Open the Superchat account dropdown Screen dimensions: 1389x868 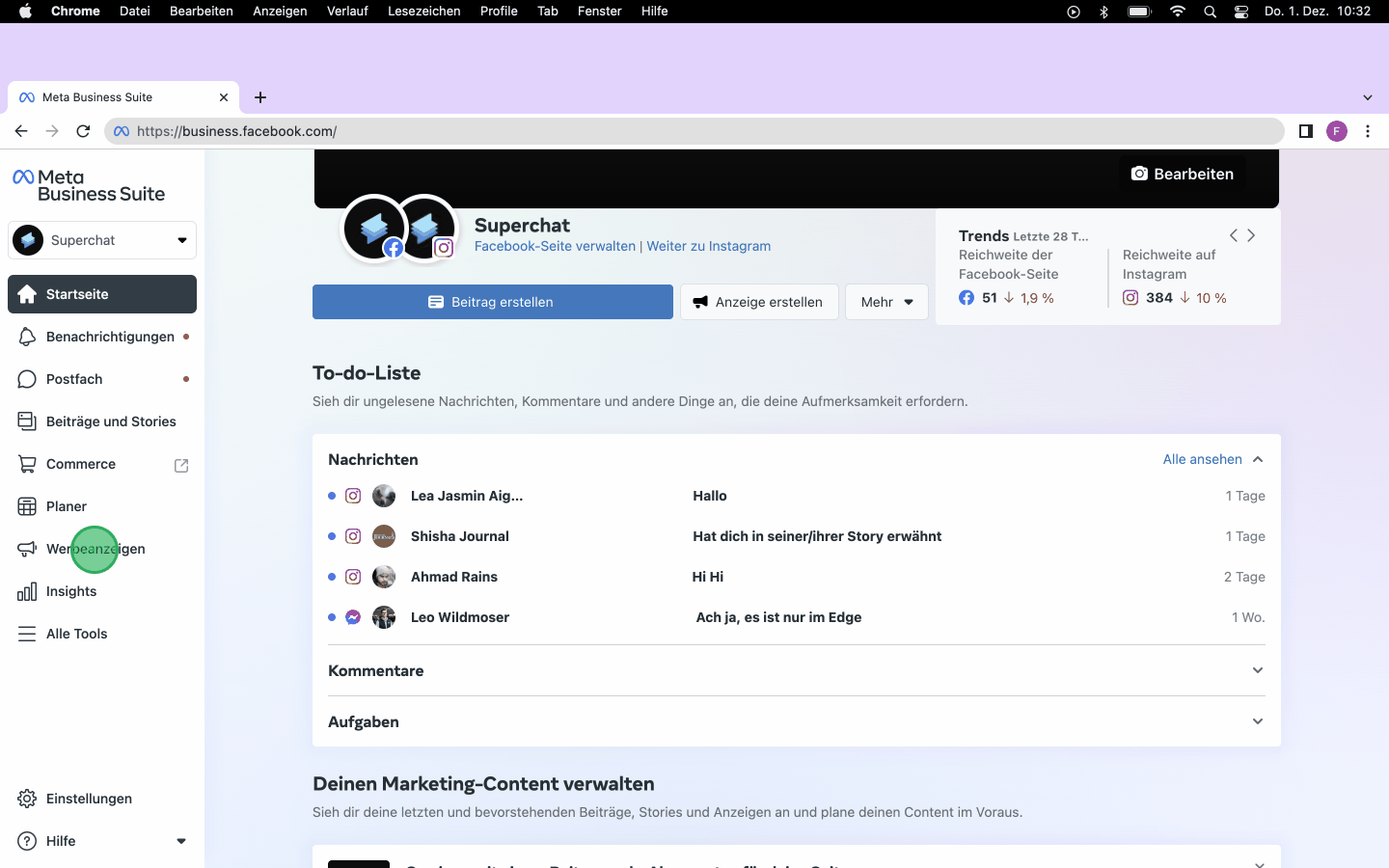tap(102, 240)
